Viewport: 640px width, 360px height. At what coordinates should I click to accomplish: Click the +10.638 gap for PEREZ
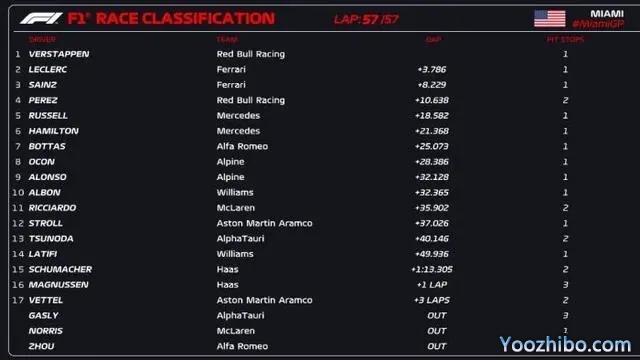[x=432, y=100]
